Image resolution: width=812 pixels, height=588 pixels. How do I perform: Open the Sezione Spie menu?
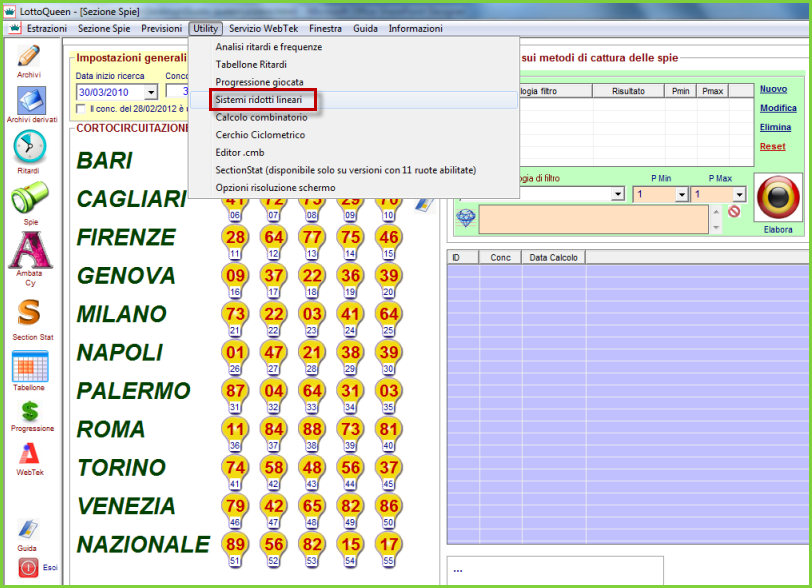tap(104, 28)
